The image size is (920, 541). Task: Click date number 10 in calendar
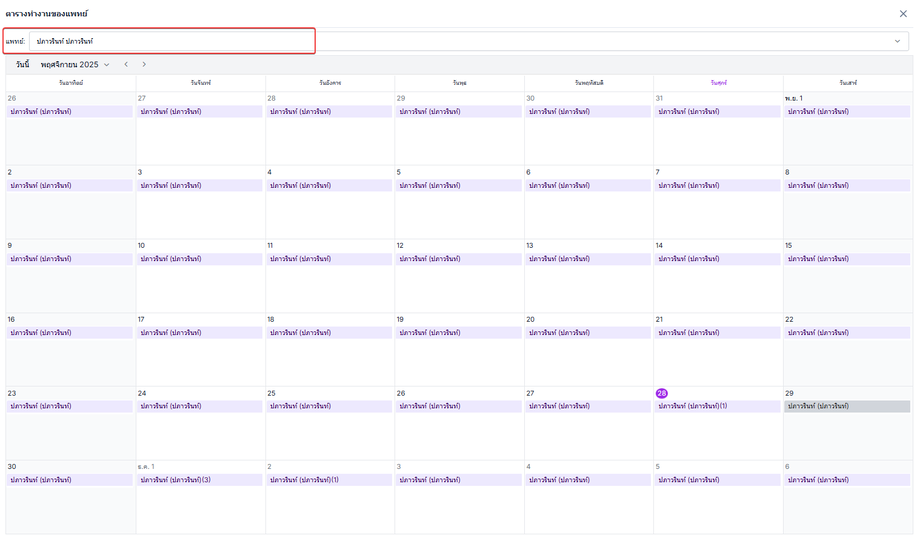click(142, 245)
